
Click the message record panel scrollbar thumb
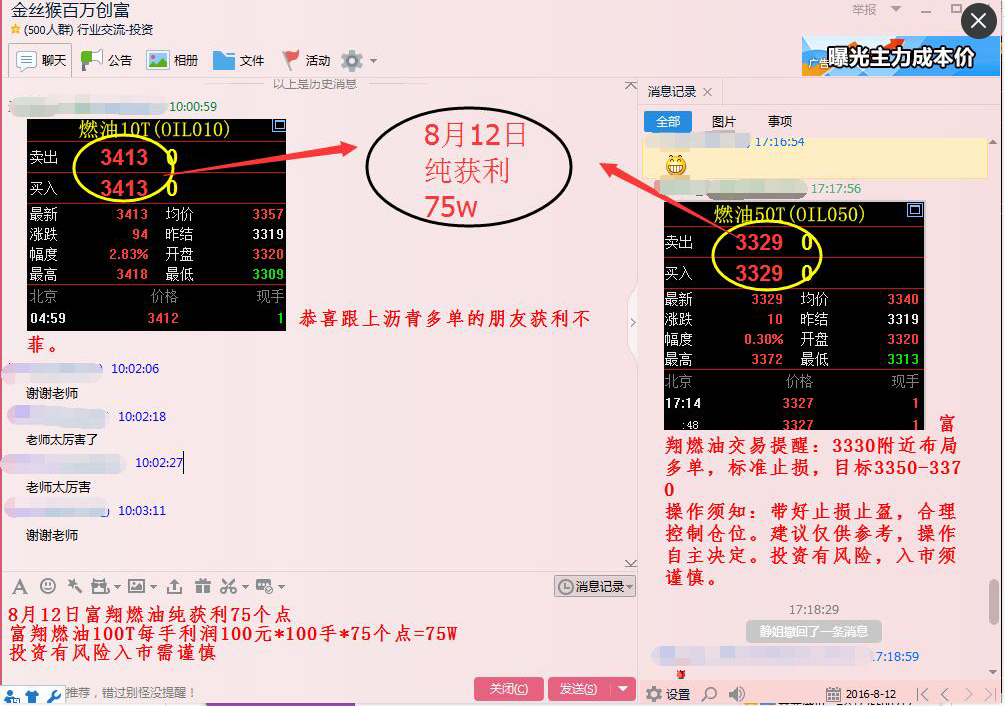pos(993,602)
